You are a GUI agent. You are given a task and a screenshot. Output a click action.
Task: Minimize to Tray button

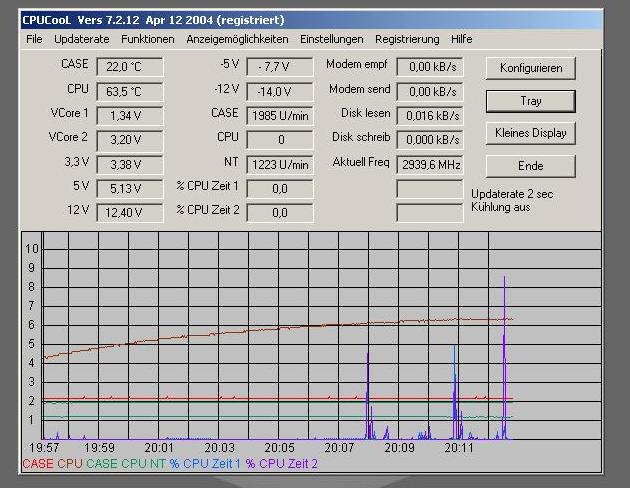(x=531, y=101)
